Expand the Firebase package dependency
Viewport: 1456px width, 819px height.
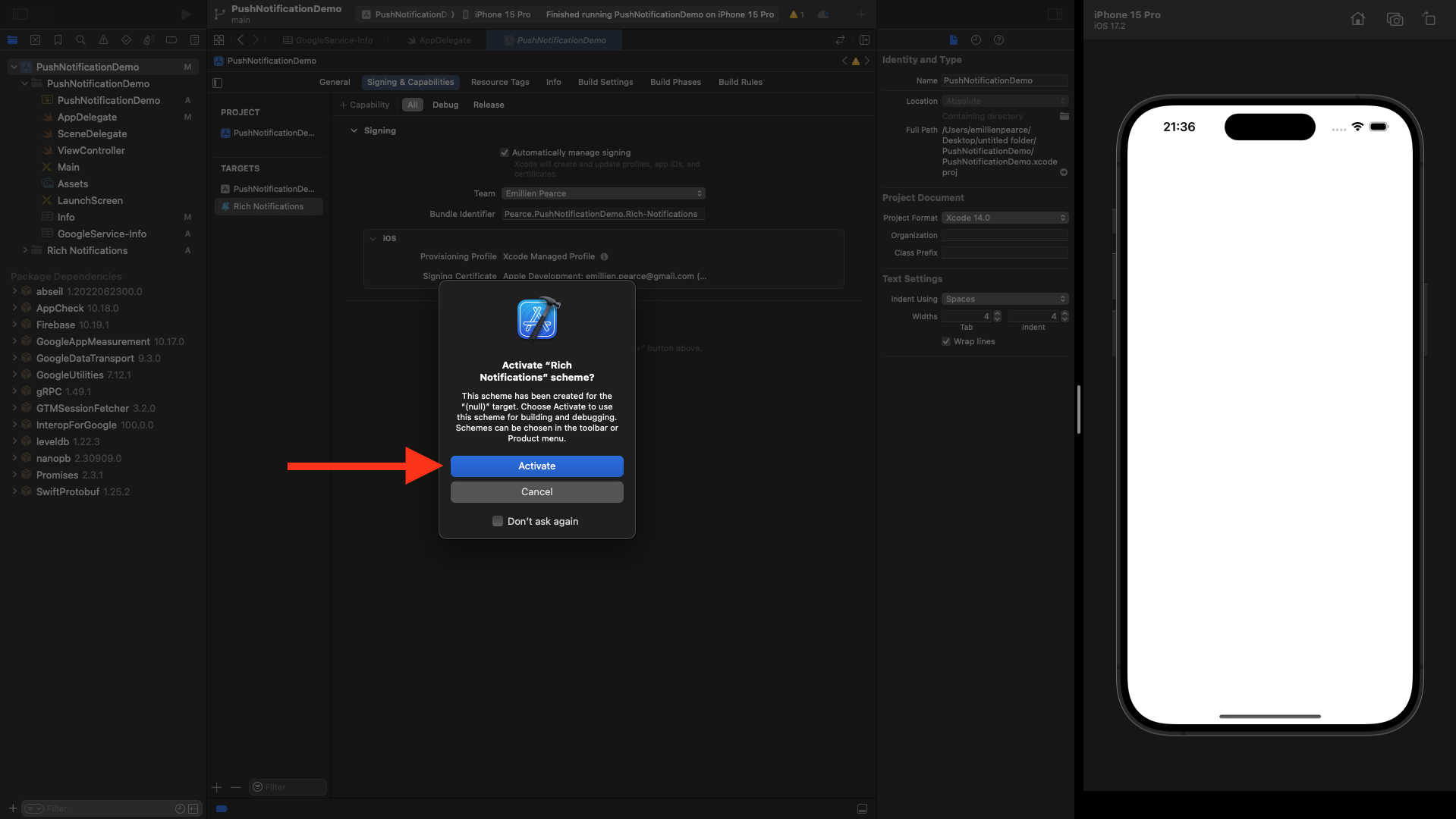click(x=14, y=325)
